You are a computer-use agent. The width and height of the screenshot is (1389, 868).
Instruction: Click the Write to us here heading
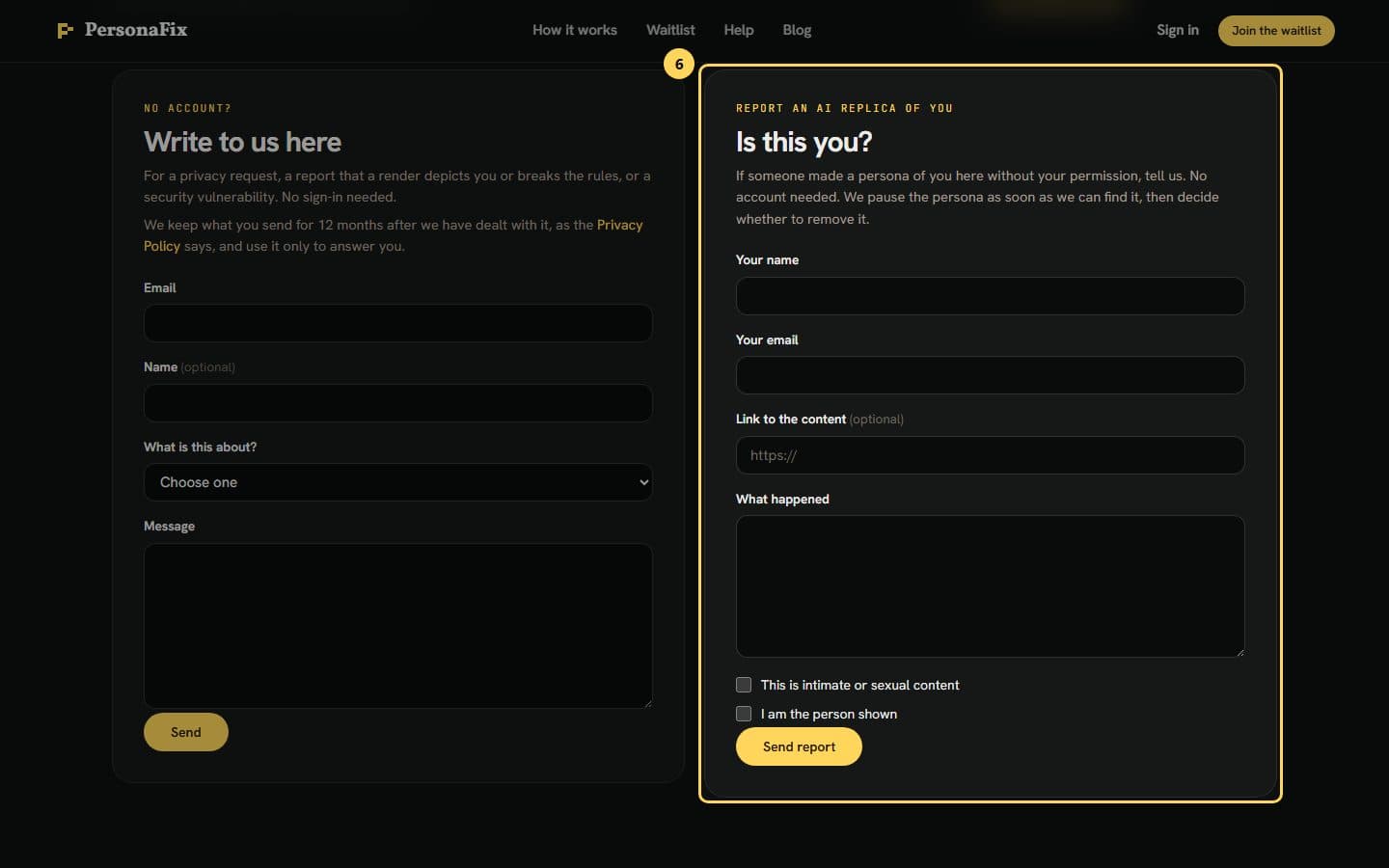pos(242,142)
